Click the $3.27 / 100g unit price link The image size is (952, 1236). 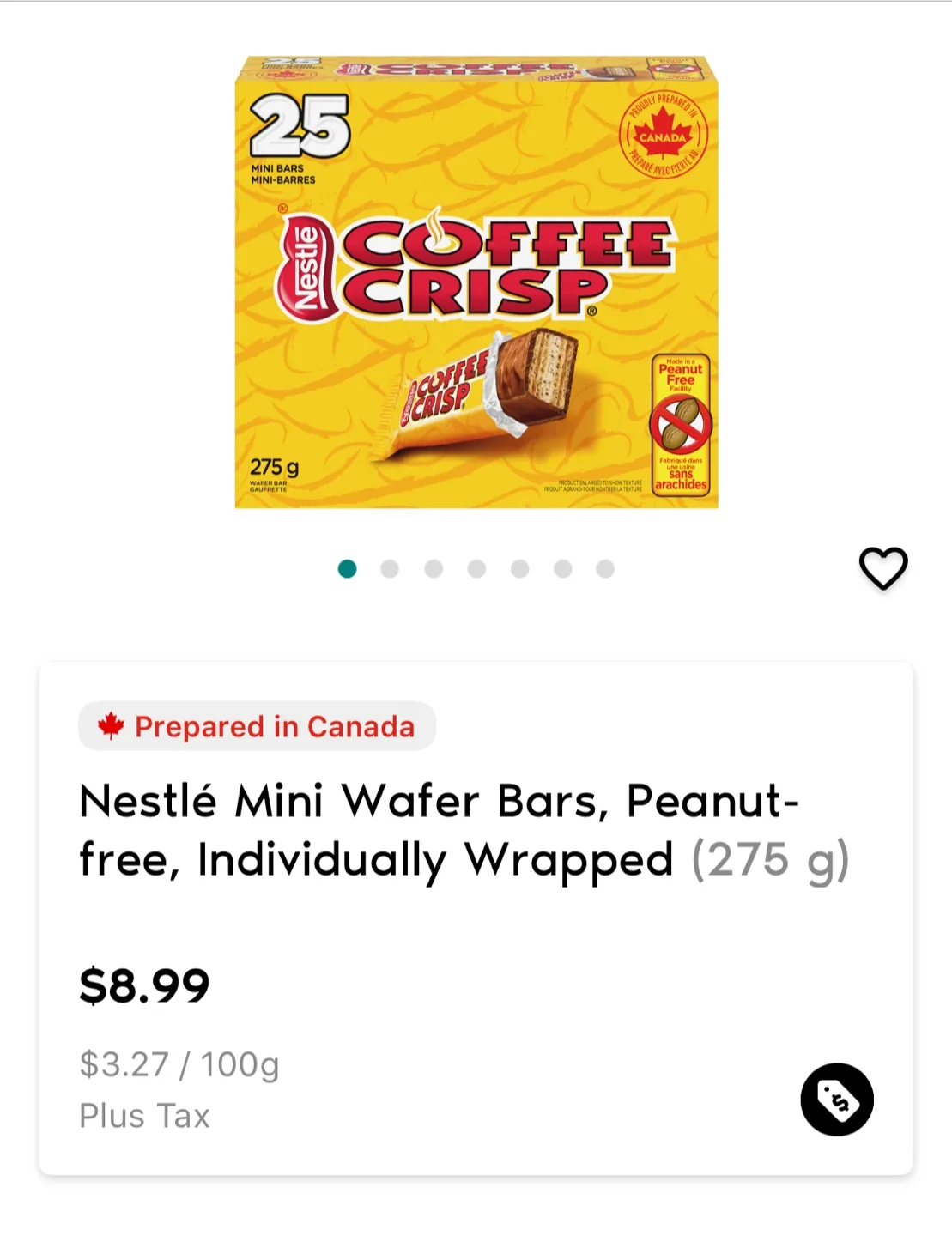pos(179,1063)
